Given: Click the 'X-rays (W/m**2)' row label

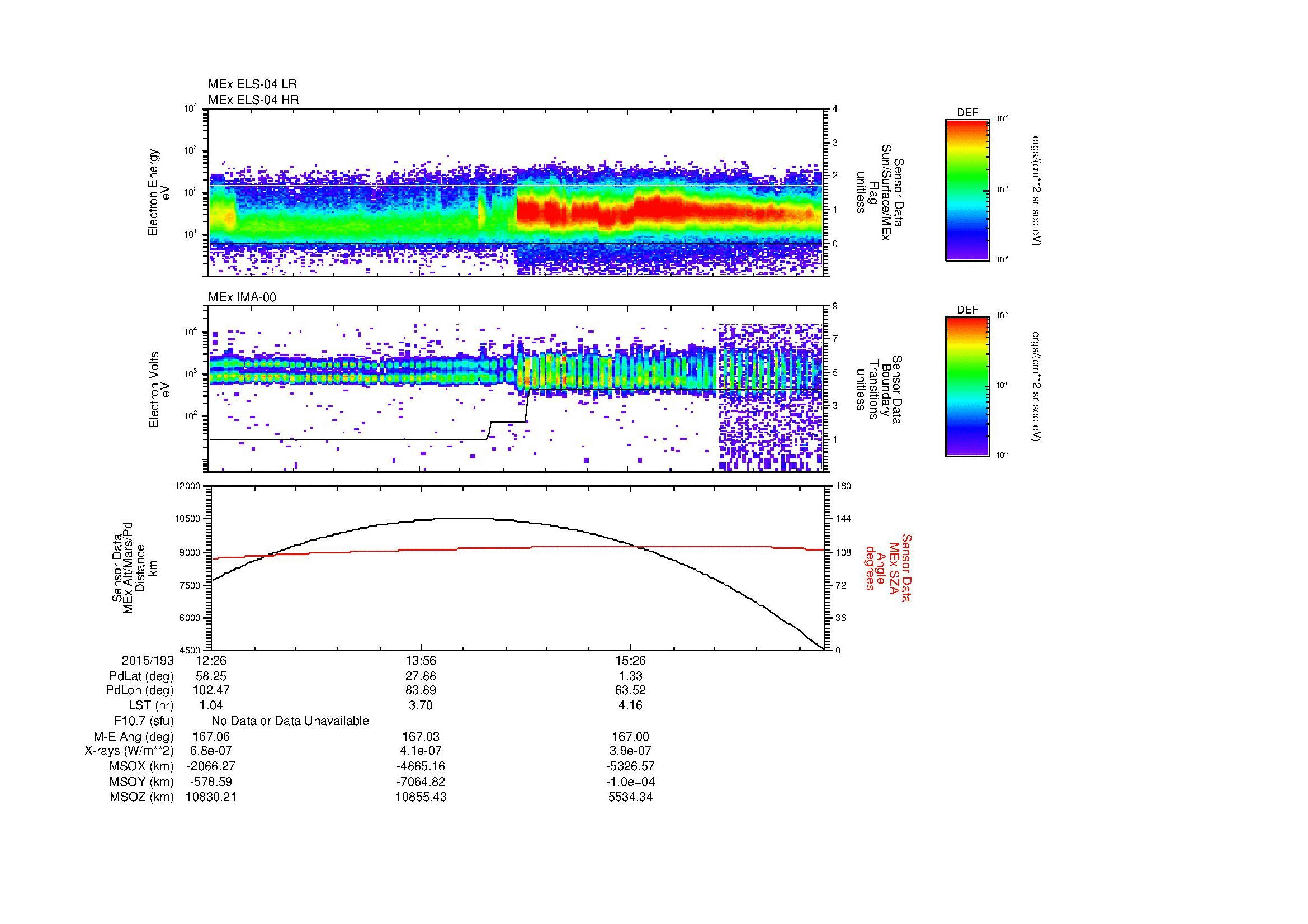Looking at the screenshot, I should click(129, 751).
